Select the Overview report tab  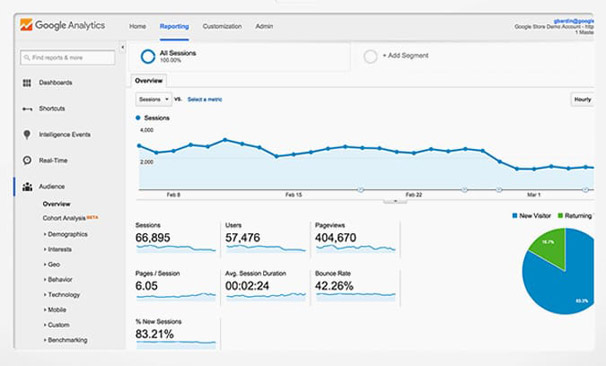tap(149, 81)
